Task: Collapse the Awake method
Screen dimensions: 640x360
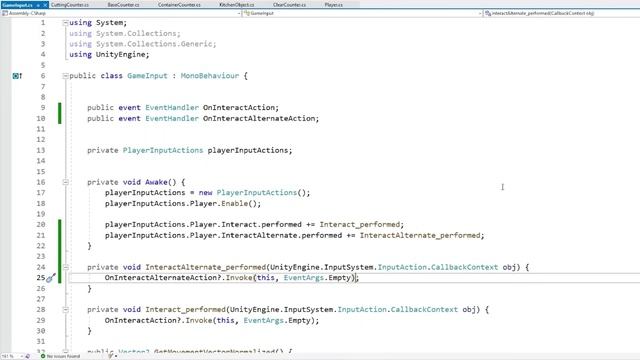Action: coord(65,182)
